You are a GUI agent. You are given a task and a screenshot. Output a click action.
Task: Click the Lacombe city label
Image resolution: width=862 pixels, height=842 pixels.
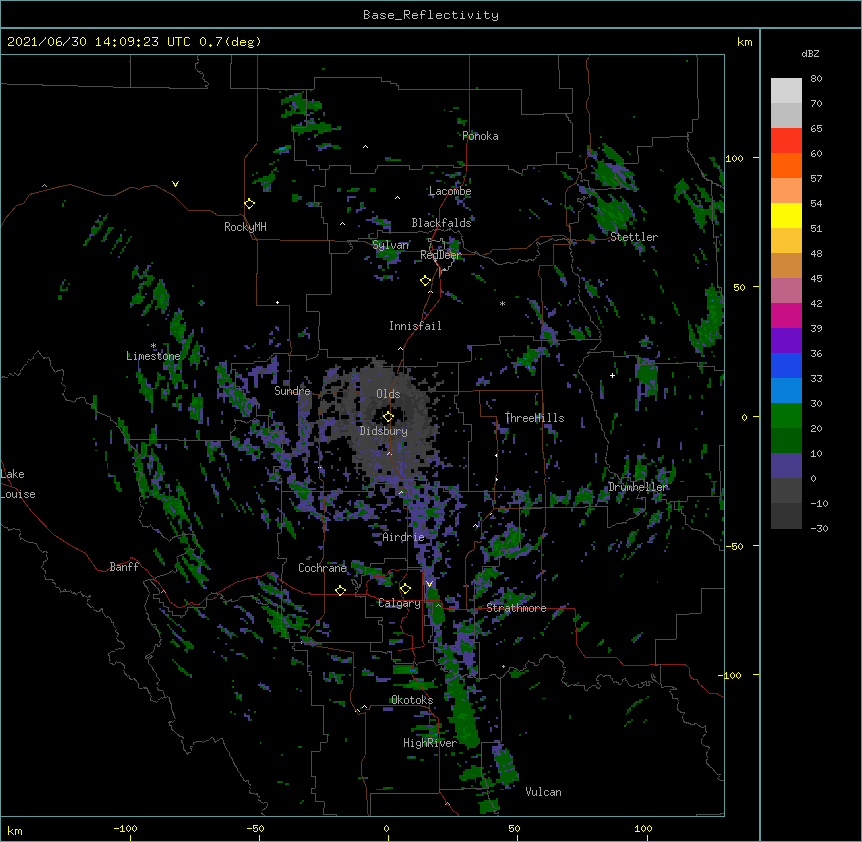(450, 191)
